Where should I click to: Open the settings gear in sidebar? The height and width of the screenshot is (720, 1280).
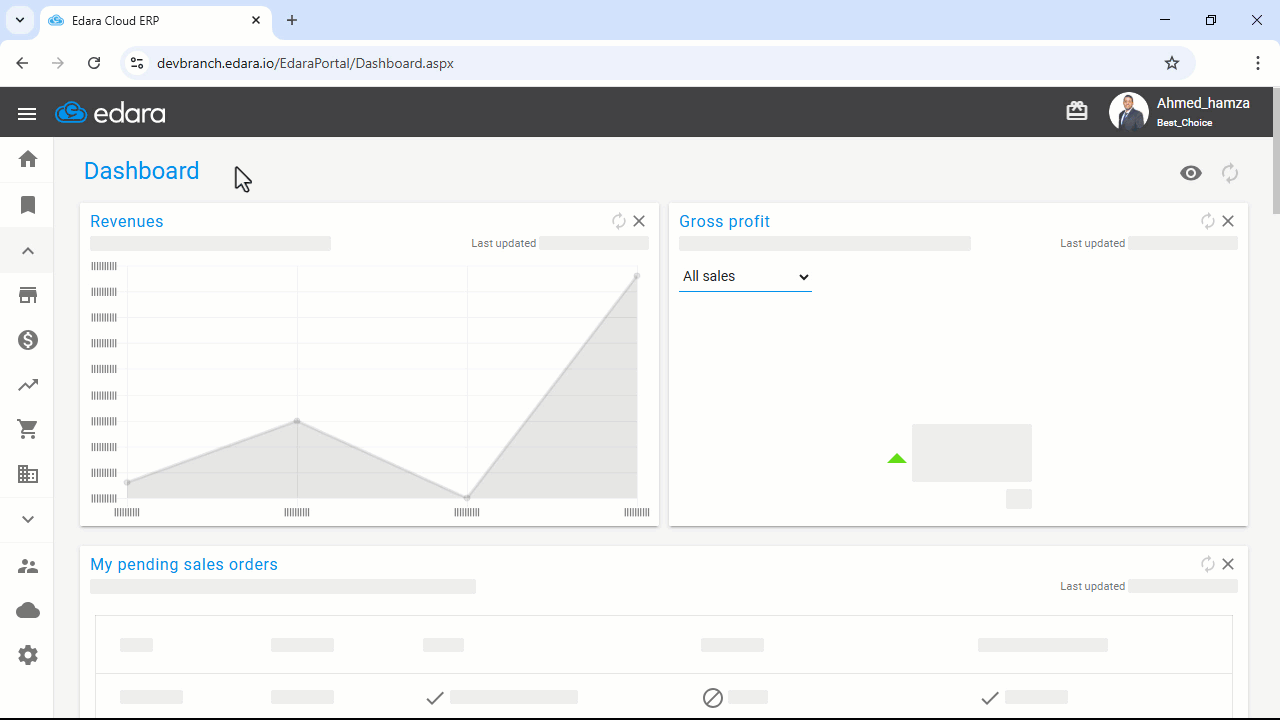click(28, 655)
